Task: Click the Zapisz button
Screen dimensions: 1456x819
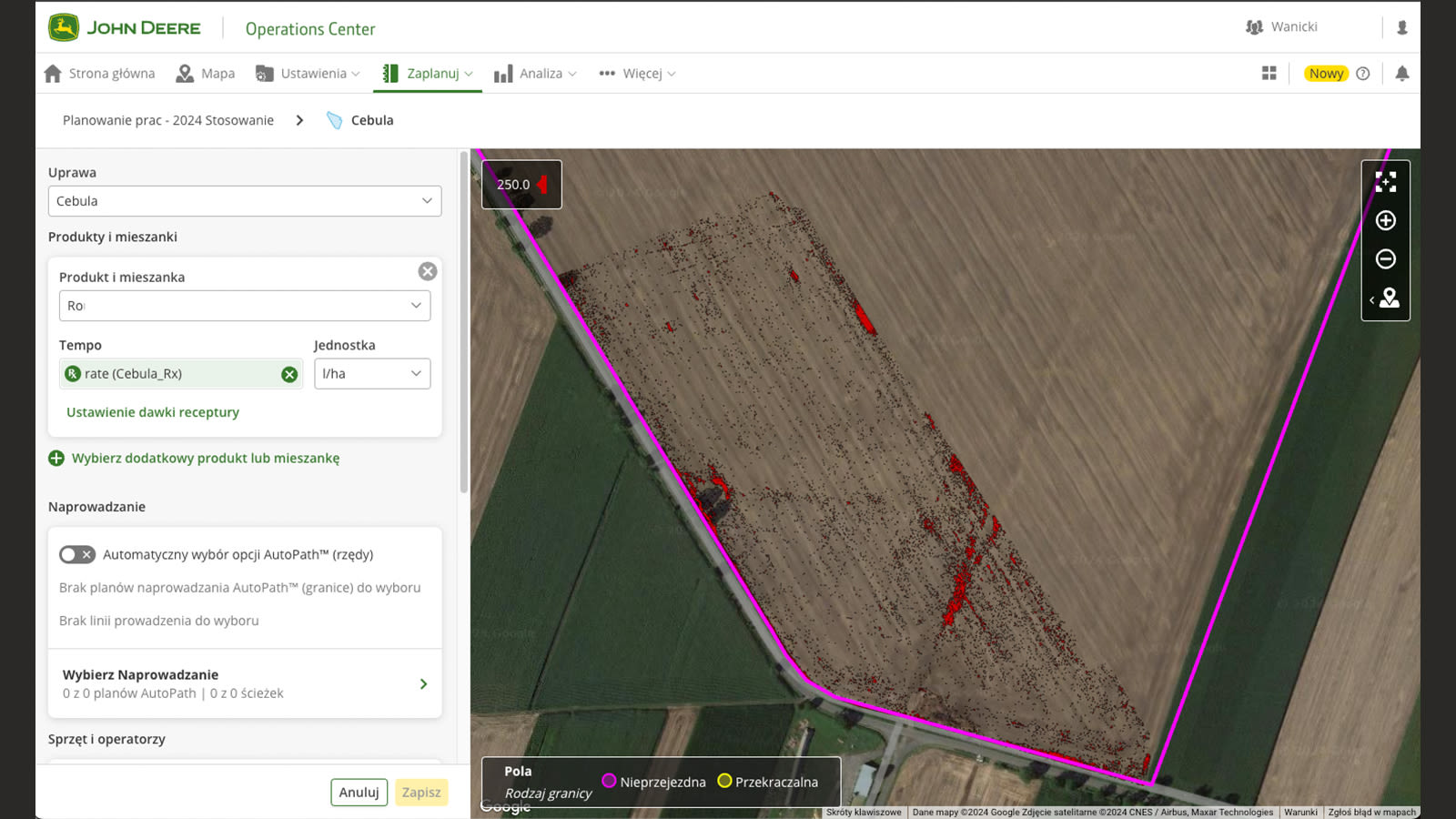Action: pos(420,792)
